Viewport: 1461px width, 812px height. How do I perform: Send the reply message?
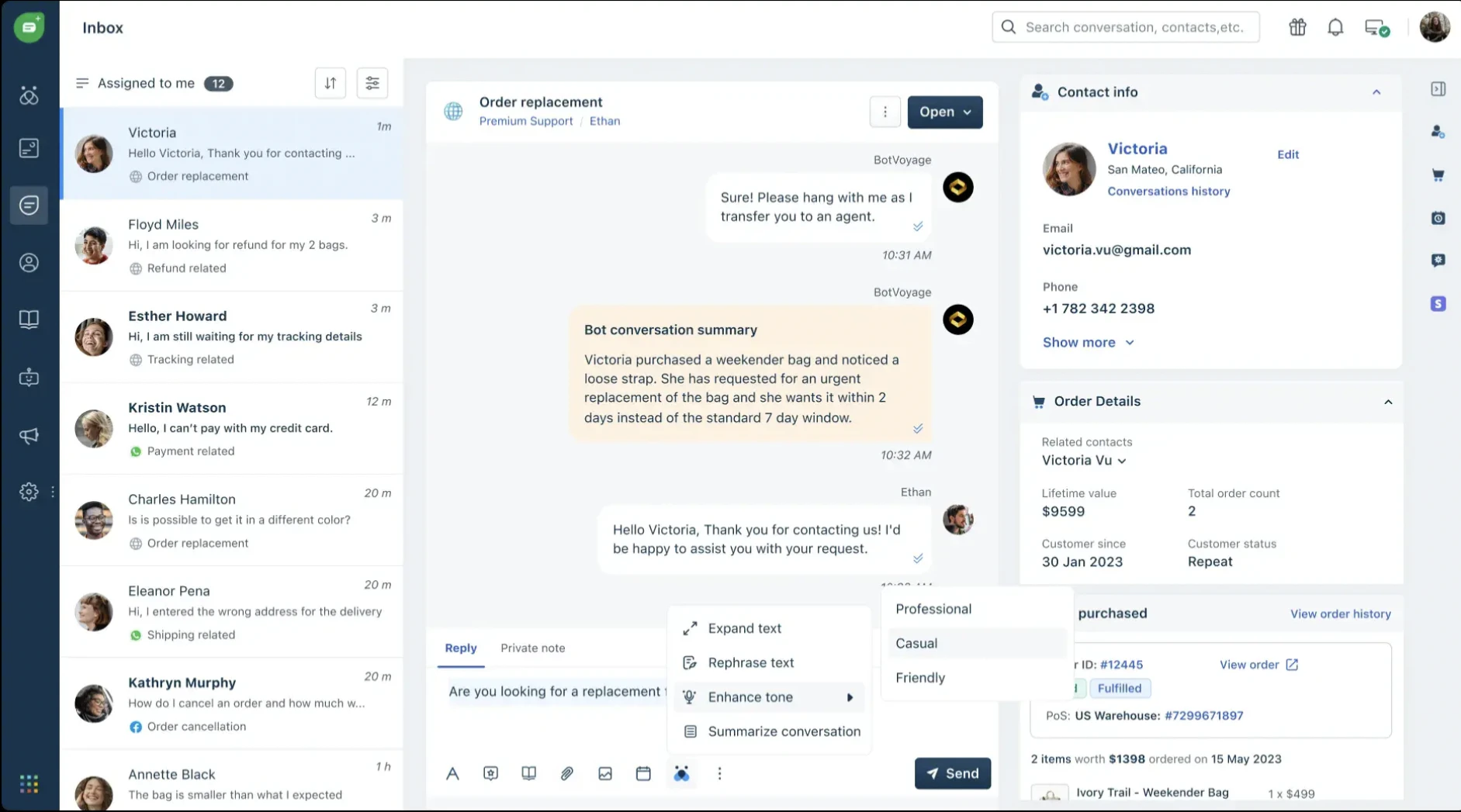tap(953, 773)
